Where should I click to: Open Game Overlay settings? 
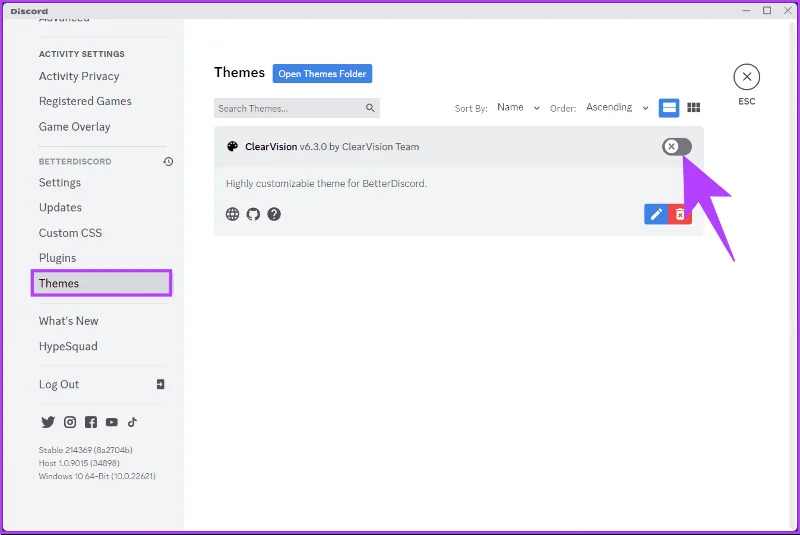click(74, 127)
